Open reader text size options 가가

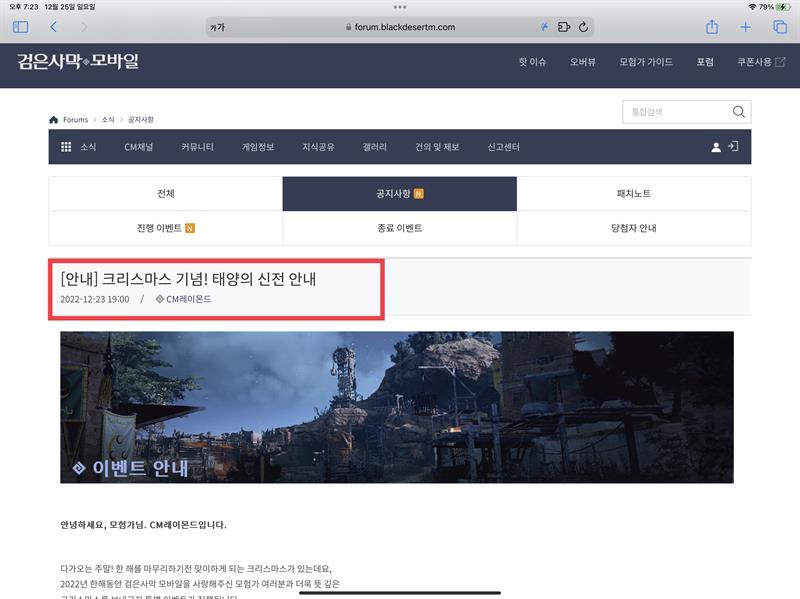[x=217, y=27]
